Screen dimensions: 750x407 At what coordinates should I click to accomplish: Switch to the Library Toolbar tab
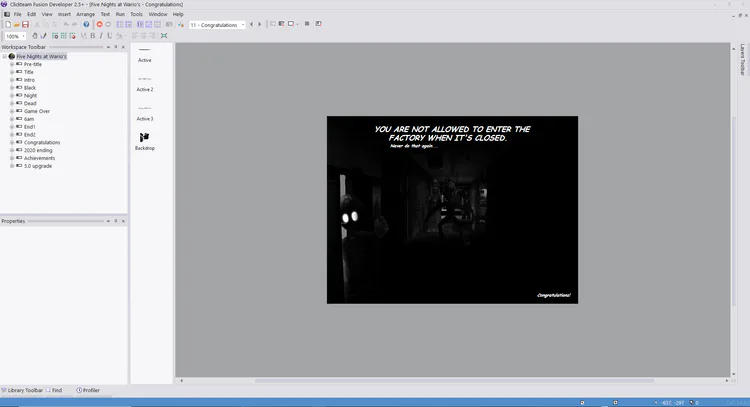pos(22,390)
